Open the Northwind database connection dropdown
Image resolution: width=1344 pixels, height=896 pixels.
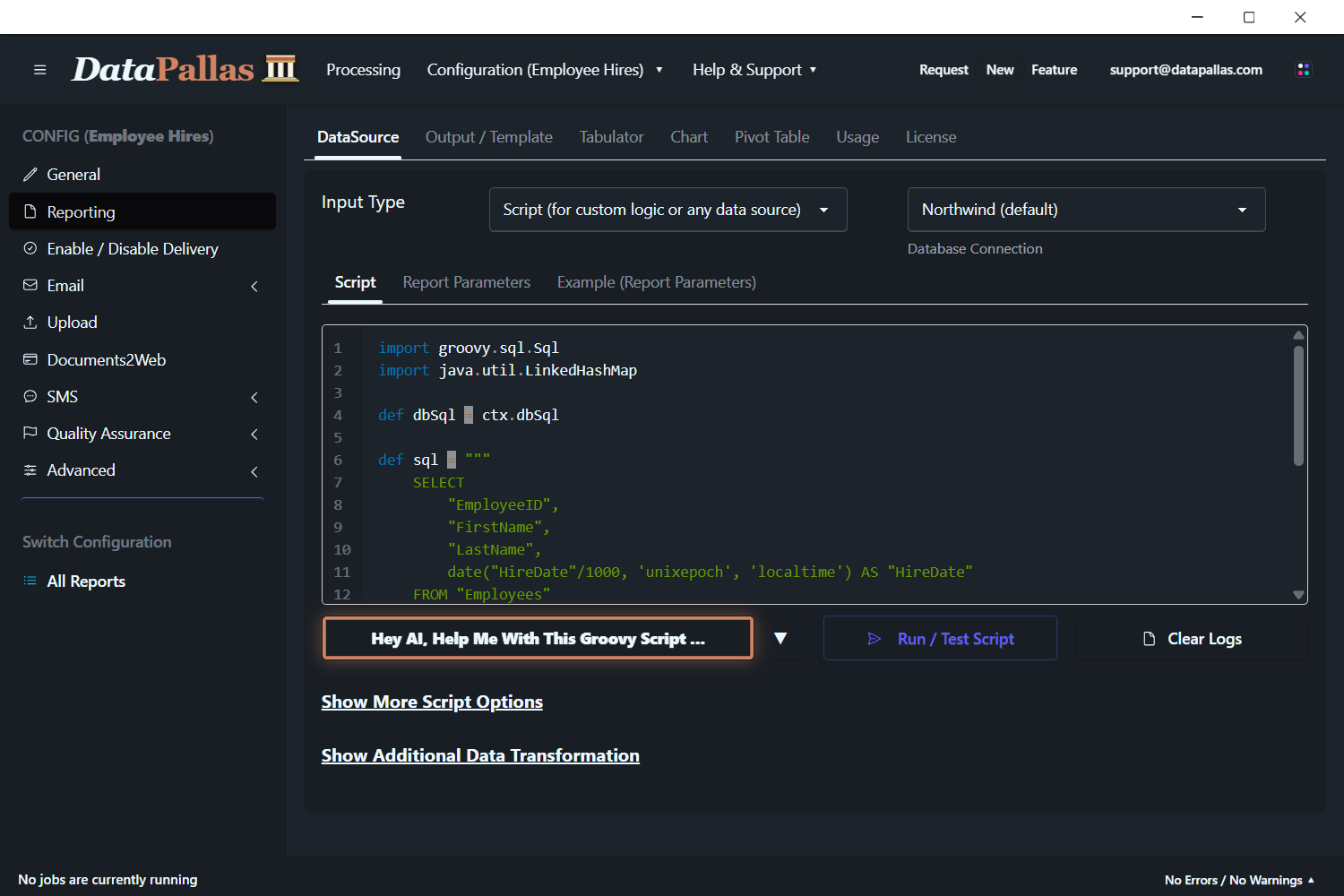click(x=1086, y=210)
